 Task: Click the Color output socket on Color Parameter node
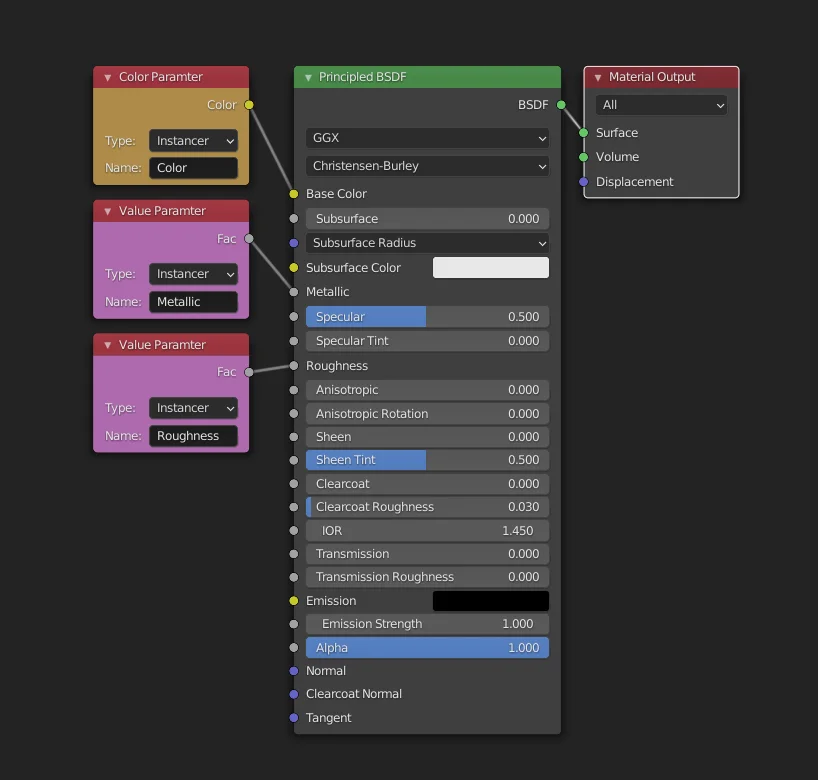point(247,104)
